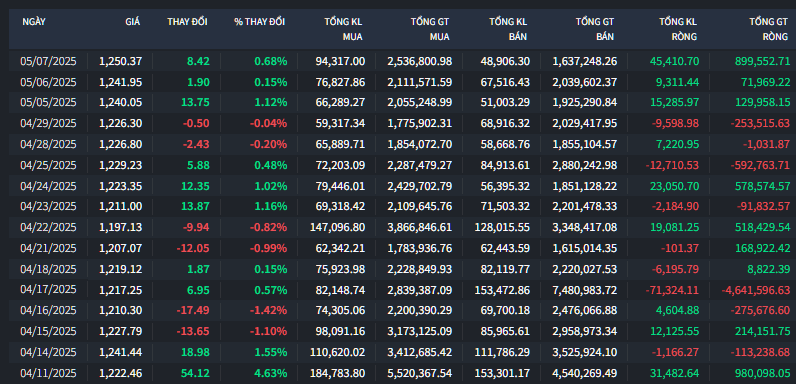Click the TỔNG KL RÒNG column header

pyautogui.click(x=678, y=29)
